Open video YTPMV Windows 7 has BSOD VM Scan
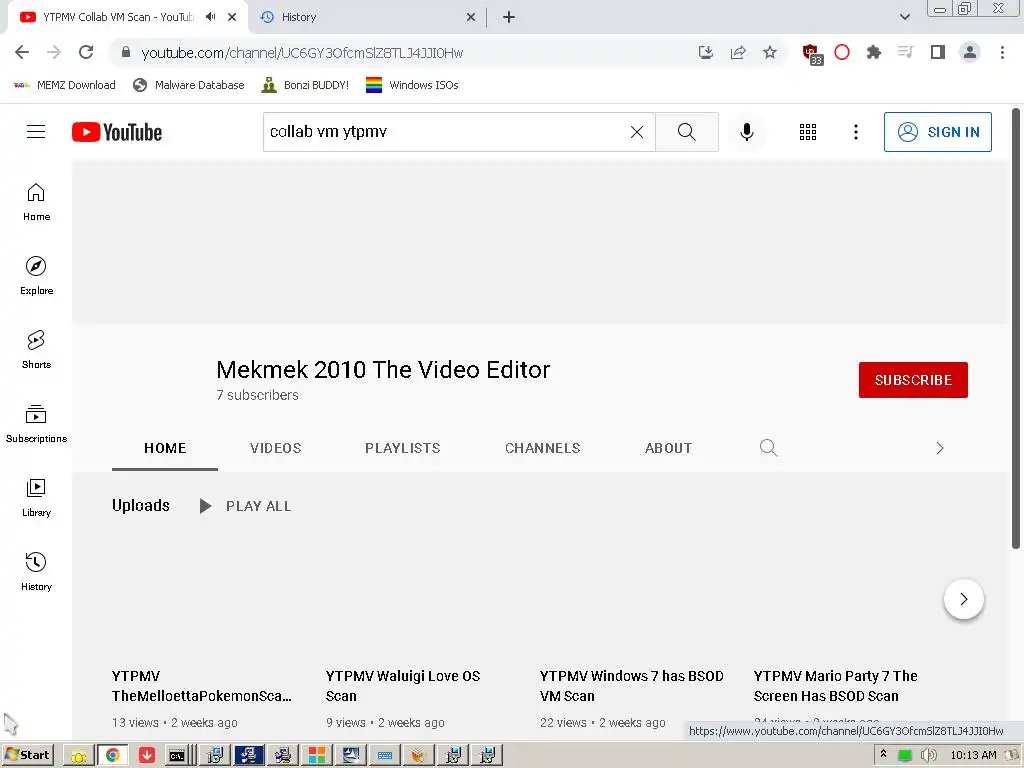 632,686
